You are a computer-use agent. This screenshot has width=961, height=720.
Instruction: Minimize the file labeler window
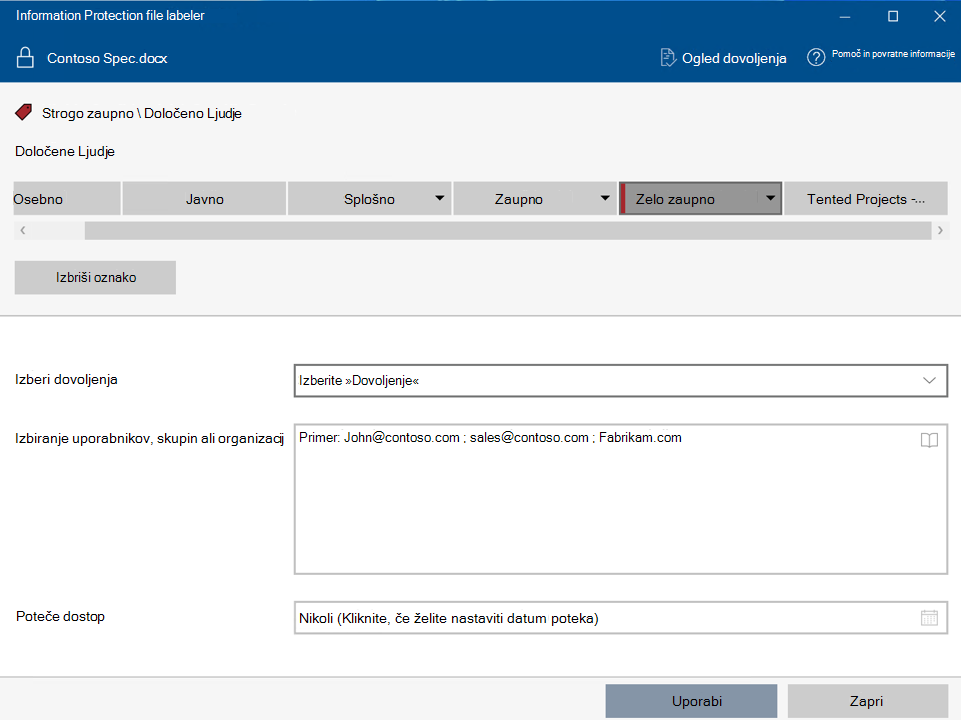(845, 16)
